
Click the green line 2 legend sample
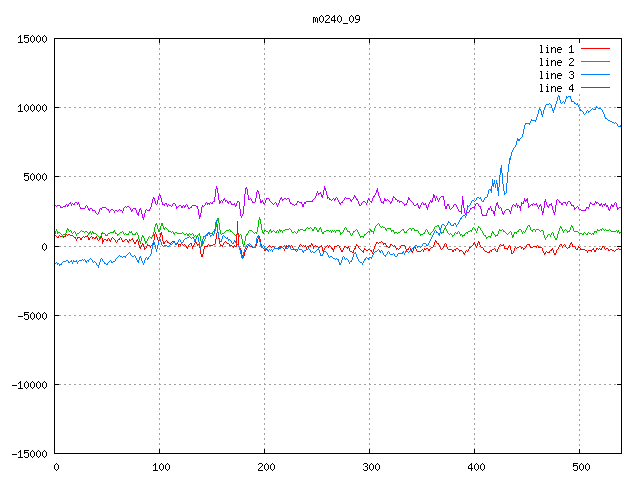[x=595, y=62]
